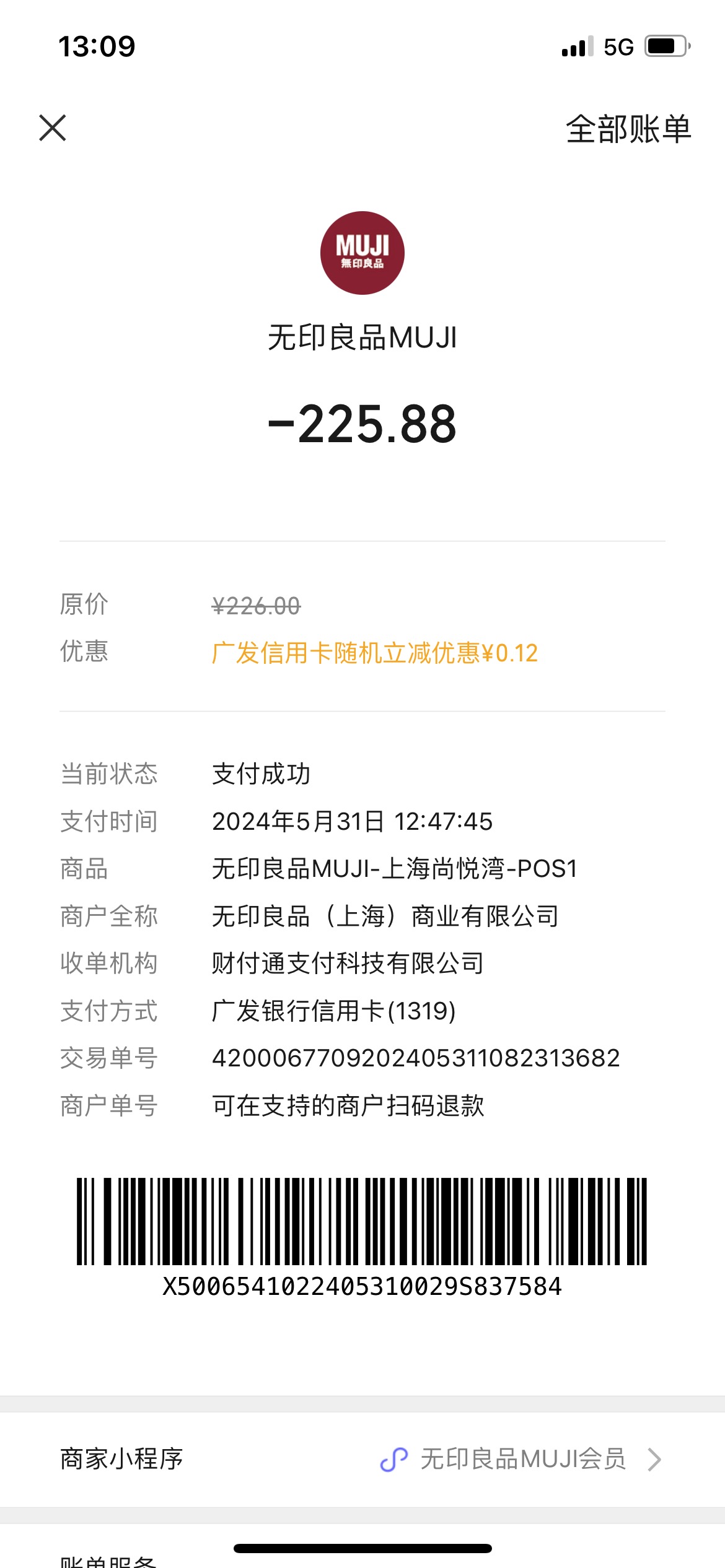Viewport: 725px width, 1568px height.
Task: Tap the 支付成功 status value
Action: (x=261, y=774)
